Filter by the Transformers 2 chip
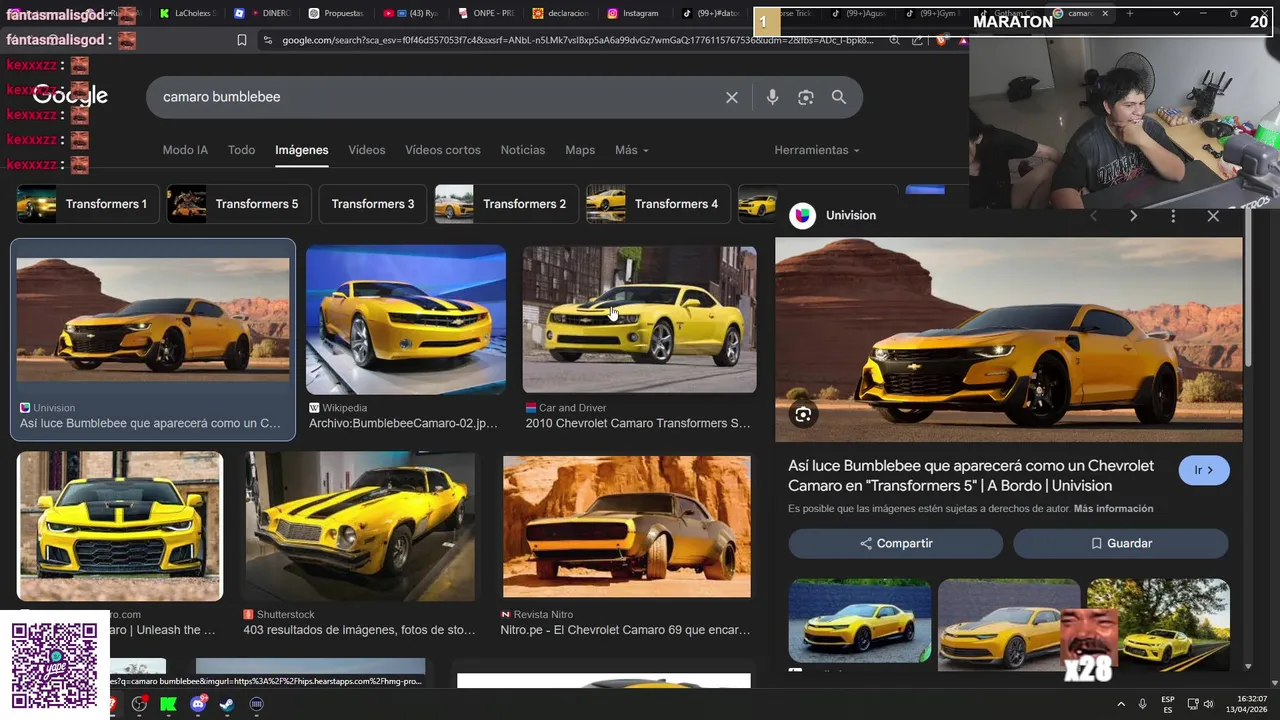 506,204
